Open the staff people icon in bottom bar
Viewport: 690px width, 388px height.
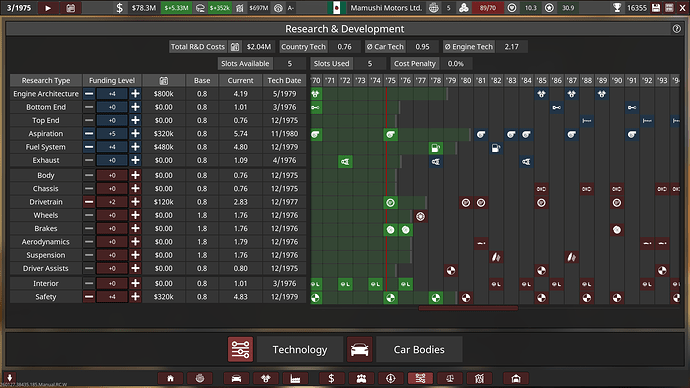(361, 378)
